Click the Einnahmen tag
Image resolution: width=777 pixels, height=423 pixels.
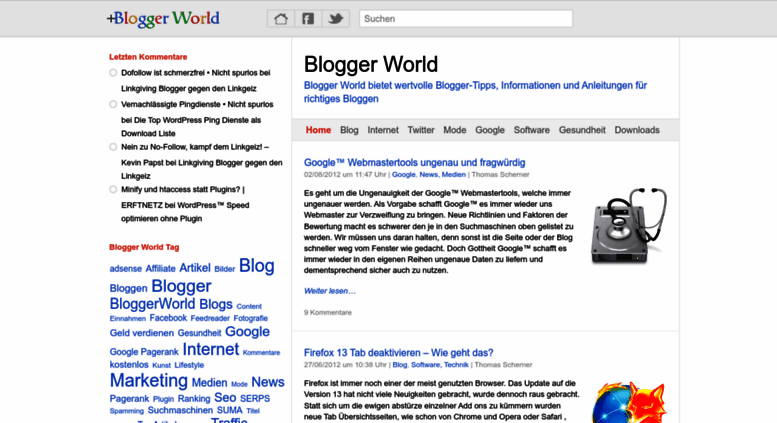coord(128,318)
